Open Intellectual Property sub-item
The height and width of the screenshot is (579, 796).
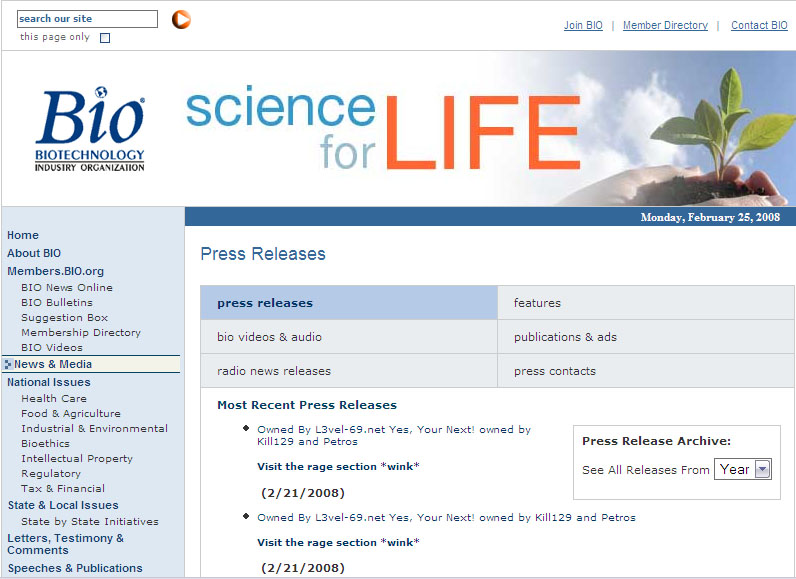pyautogui.click(x=77, y=459)
